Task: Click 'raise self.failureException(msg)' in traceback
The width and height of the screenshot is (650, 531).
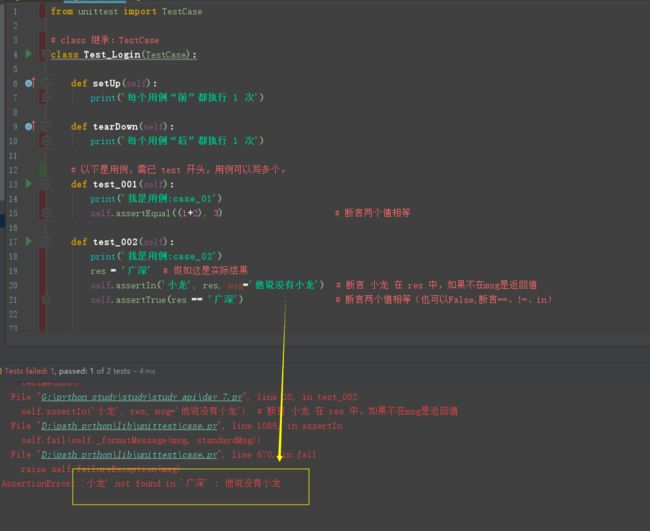Action: 101,469
